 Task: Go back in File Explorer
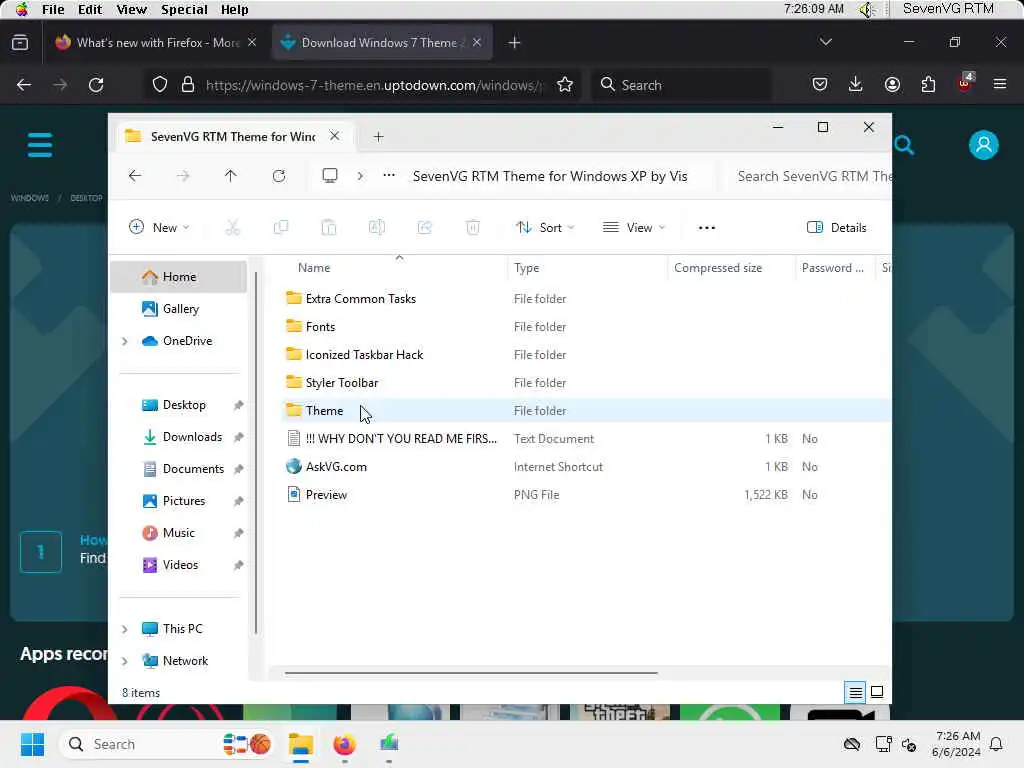coord(135,176)
